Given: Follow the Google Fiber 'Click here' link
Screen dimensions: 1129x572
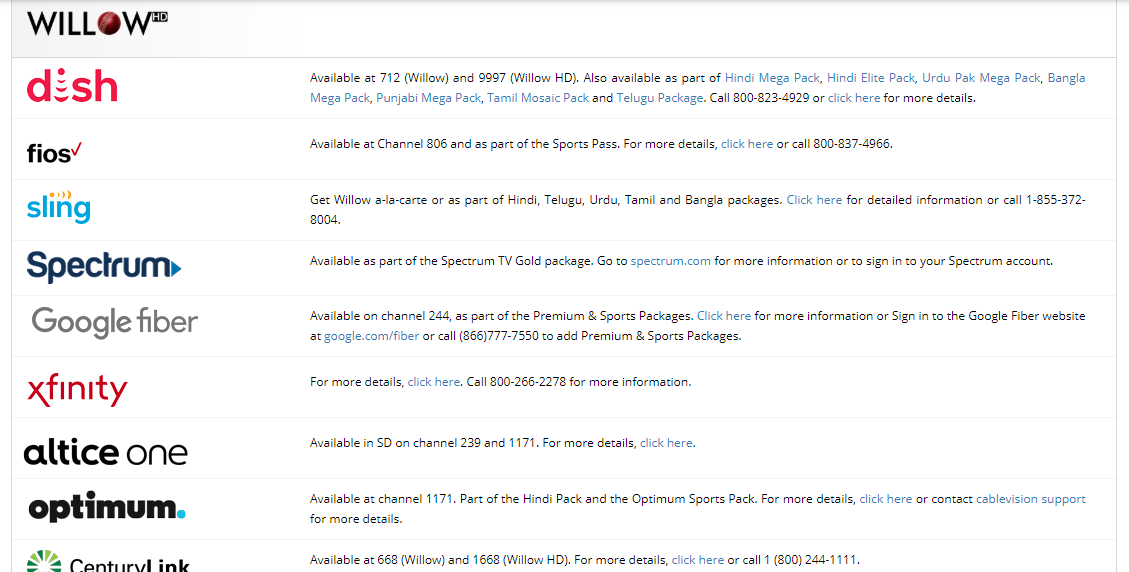Looking at the screenshot, I should click(724, 316).
